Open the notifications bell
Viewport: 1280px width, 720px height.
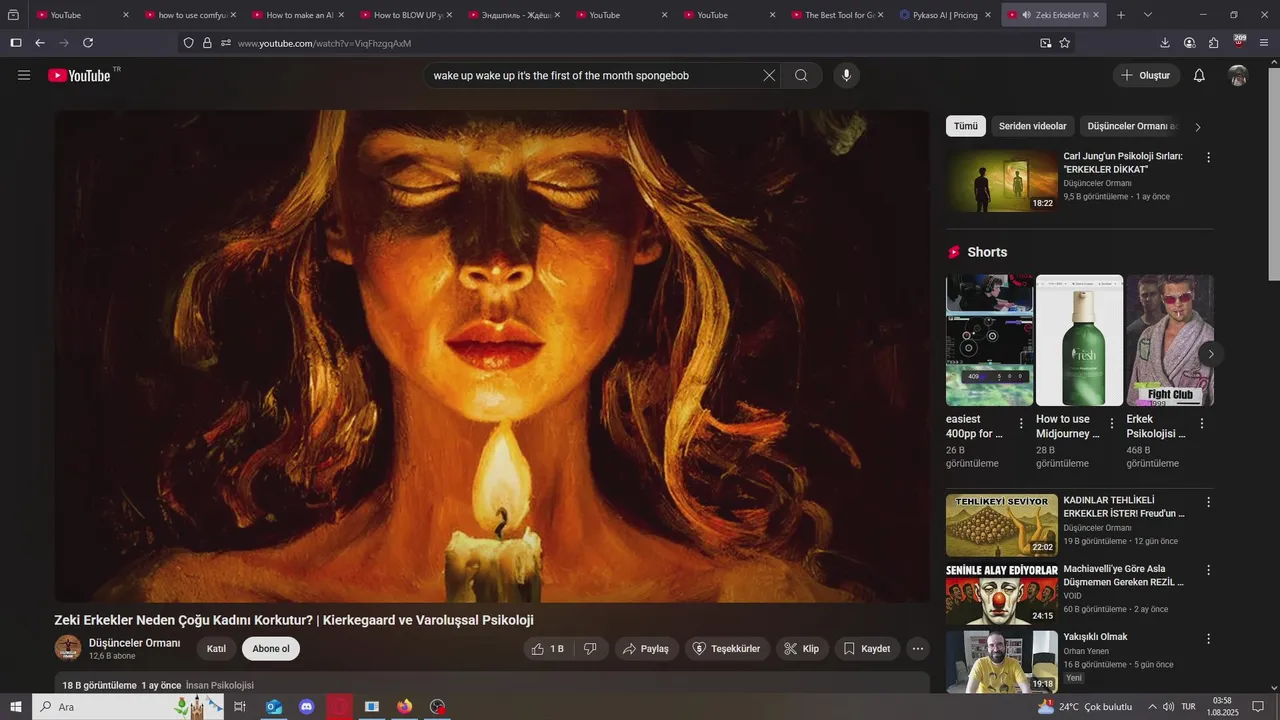tap(1199, 75)
